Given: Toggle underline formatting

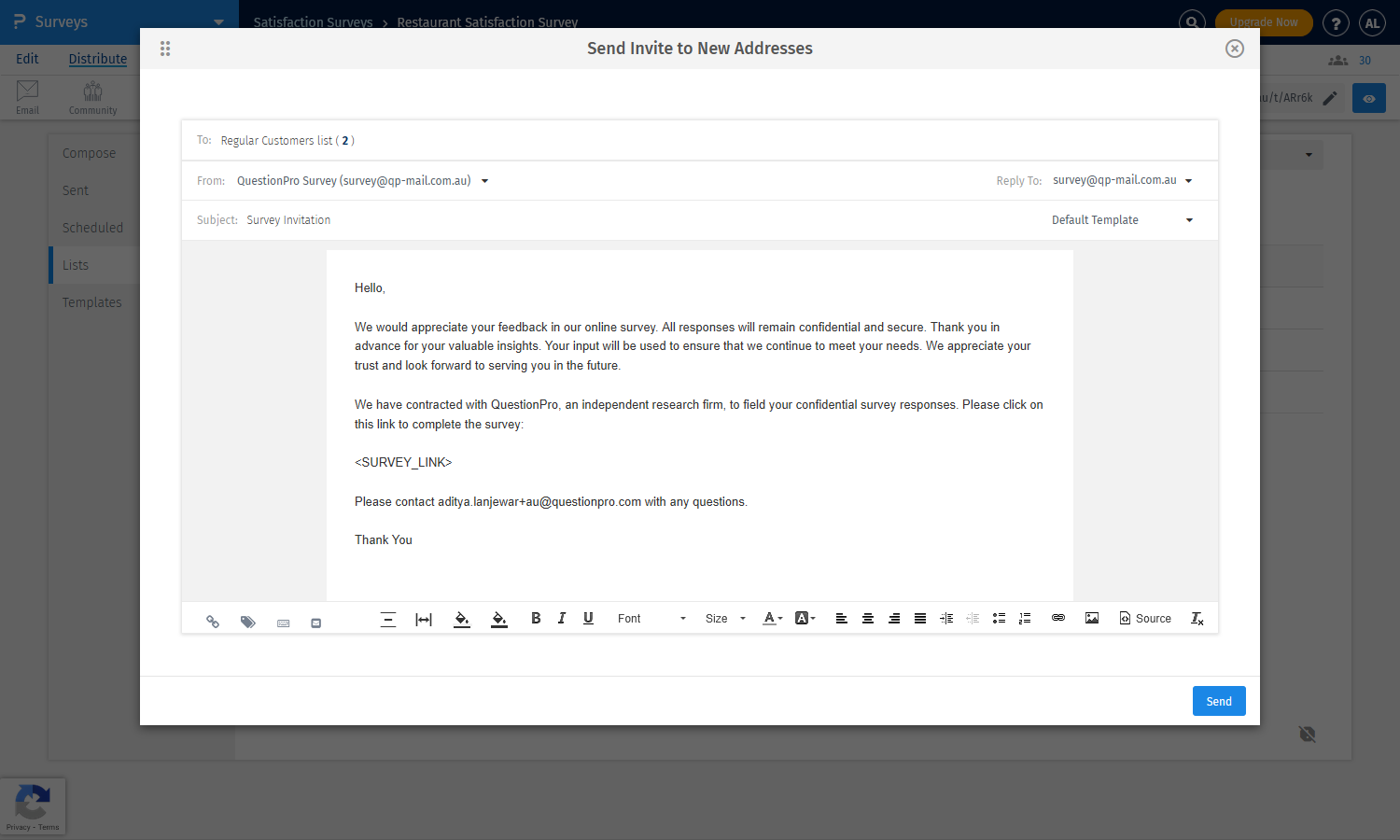Looking at the screenshot, I should pos(588,618).
